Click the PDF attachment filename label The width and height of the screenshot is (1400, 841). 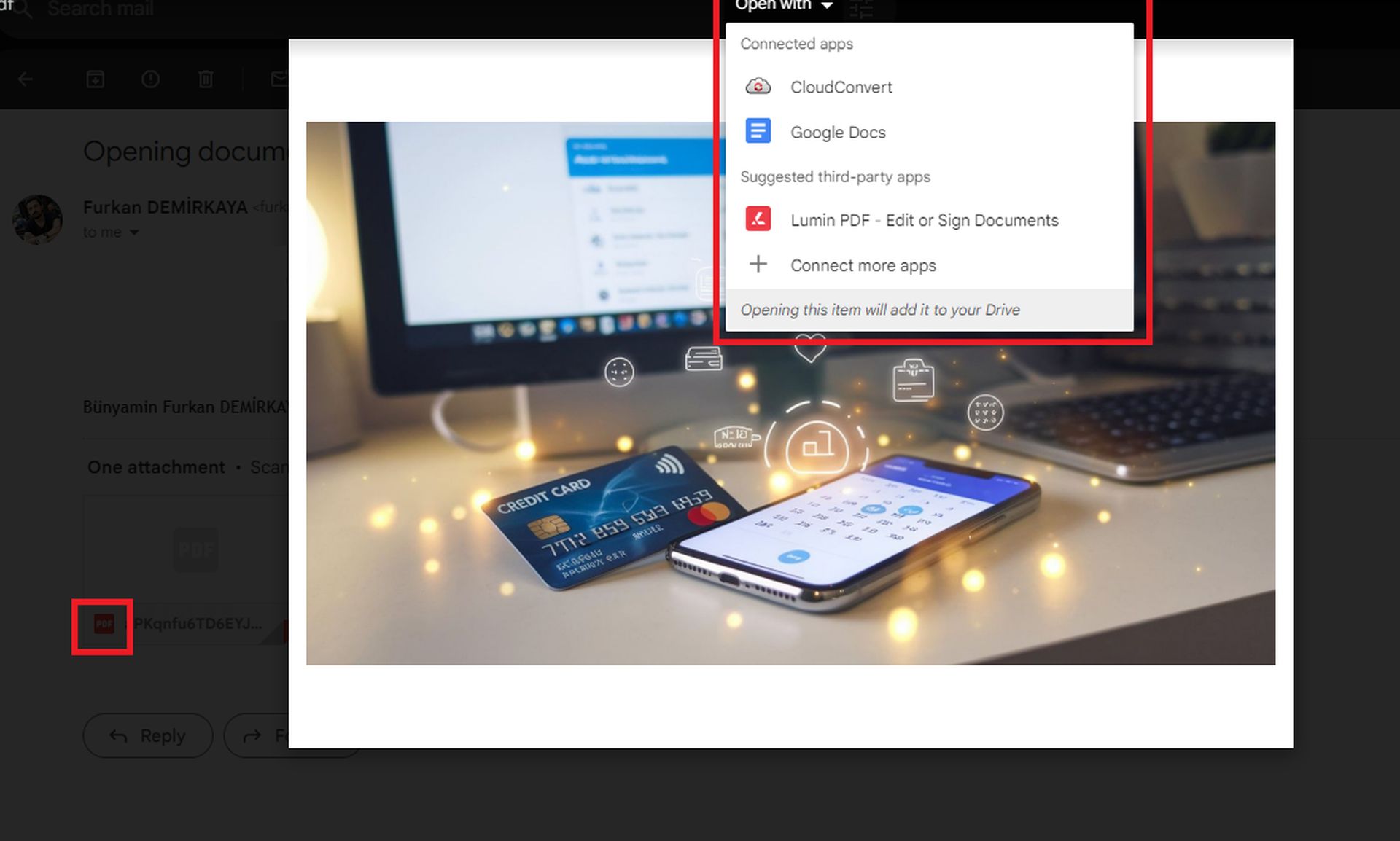tap(197, 623)
